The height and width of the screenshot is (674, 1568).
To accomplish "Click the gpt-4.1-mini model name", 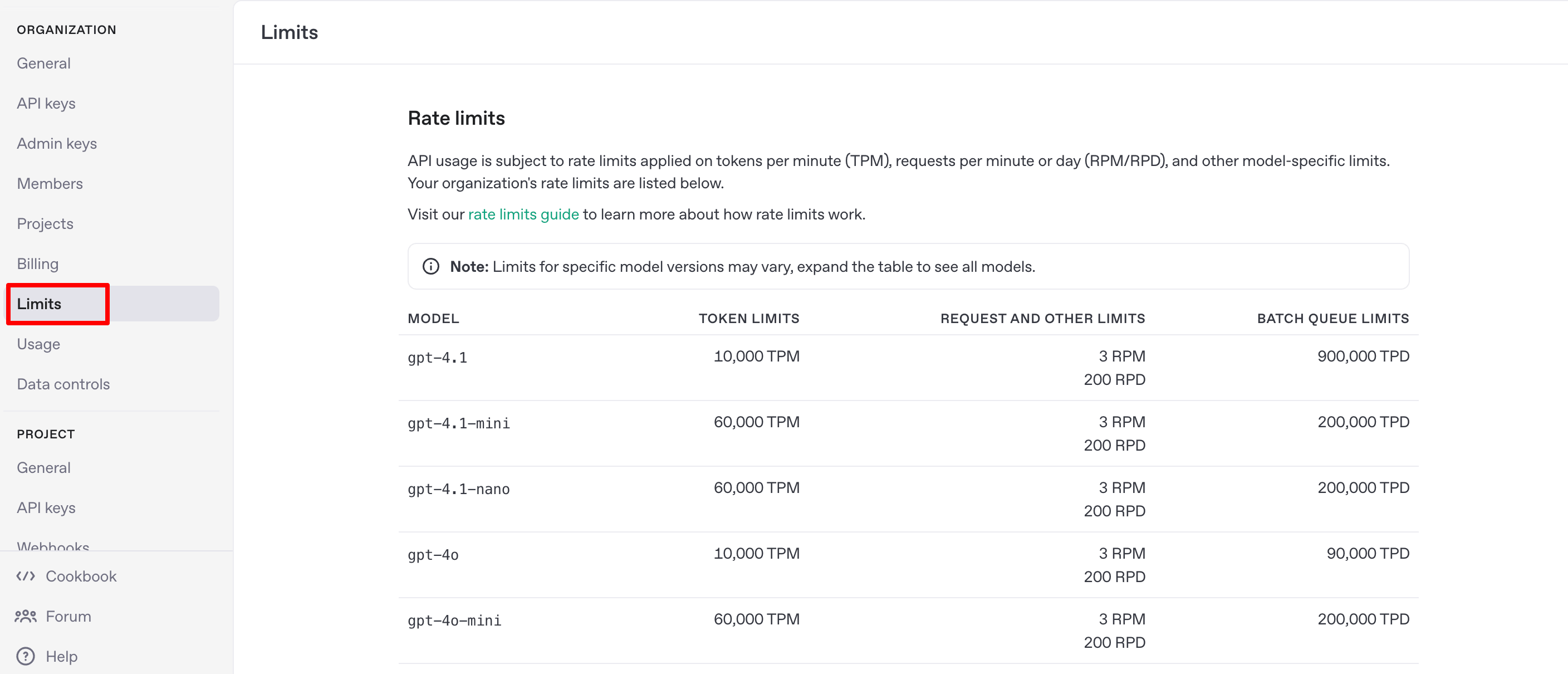I will pyautogui.click(x=459, y=423).
